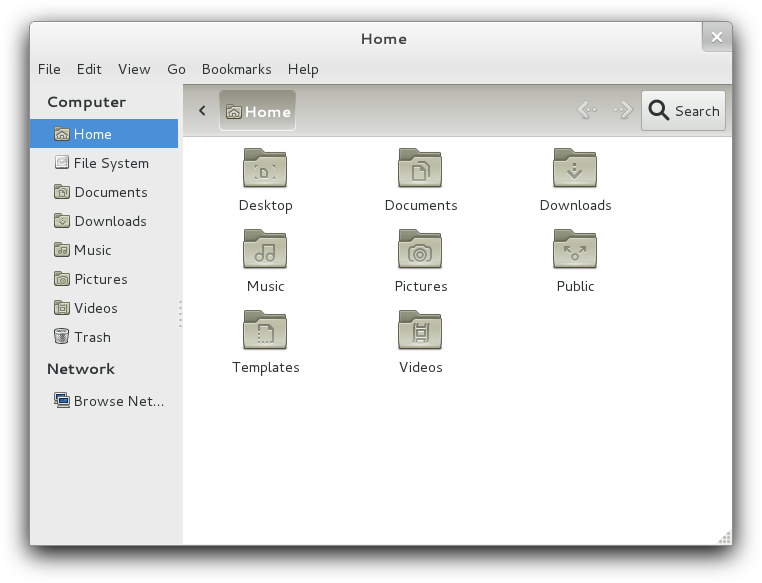Image resolution: width=762 pixels, height=583 pixels.
Task: Click the Home path bar button
Action: pyautogui.click(x=257, y=111)
